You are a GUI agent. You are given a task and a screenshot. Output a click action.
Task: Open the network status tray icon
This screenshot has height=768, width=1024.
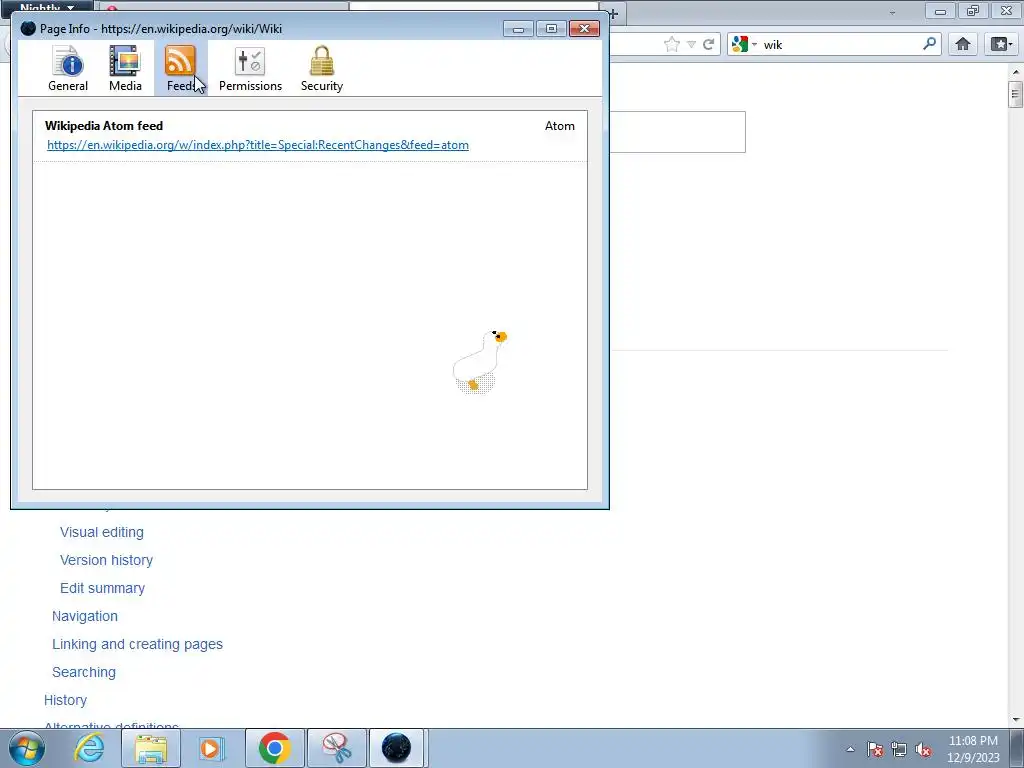coord(899,749)
